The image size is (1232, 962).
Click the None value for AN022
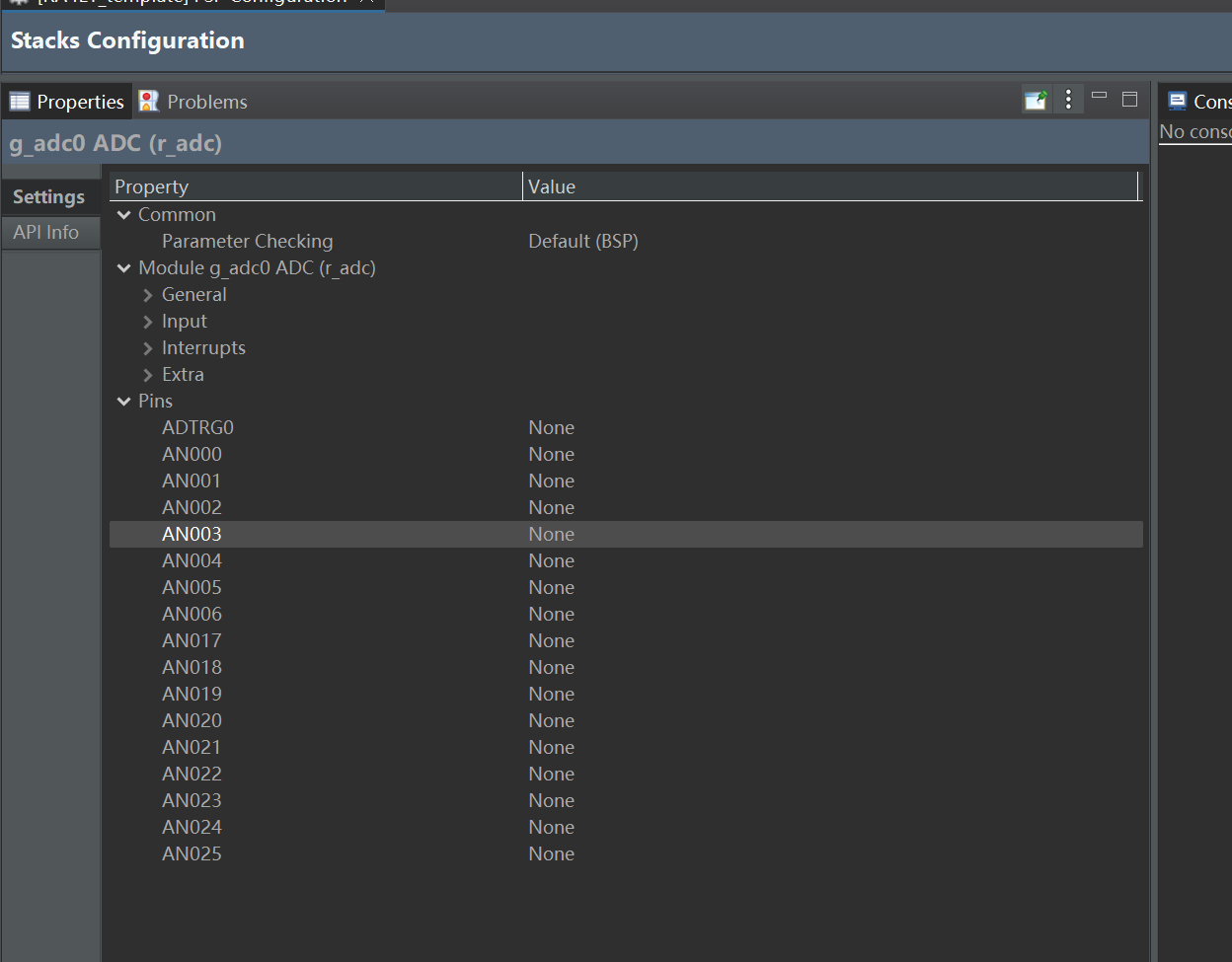[x=551, y=775]
